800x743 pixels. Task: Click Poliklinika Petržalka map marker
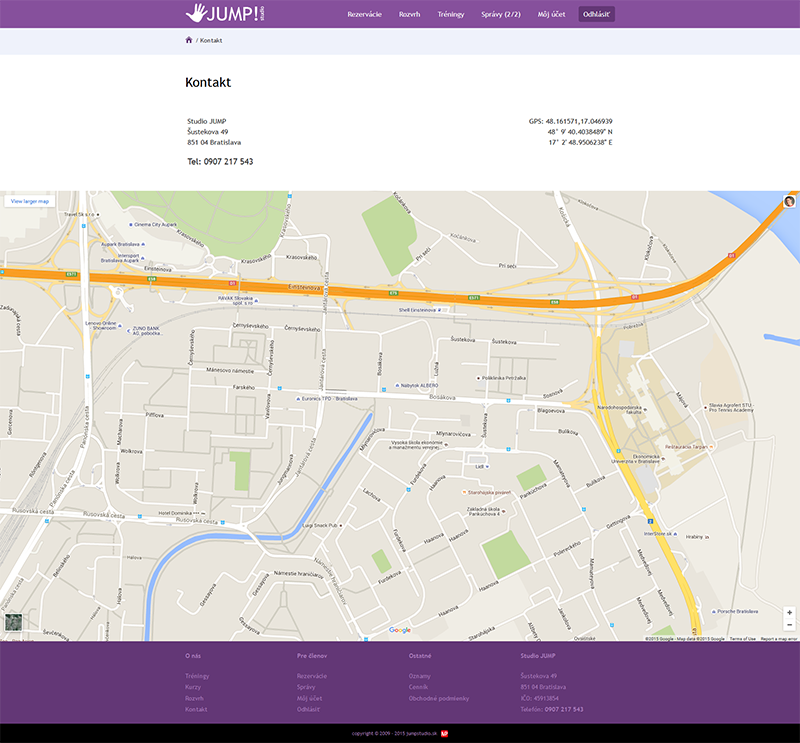pos(501,378)
